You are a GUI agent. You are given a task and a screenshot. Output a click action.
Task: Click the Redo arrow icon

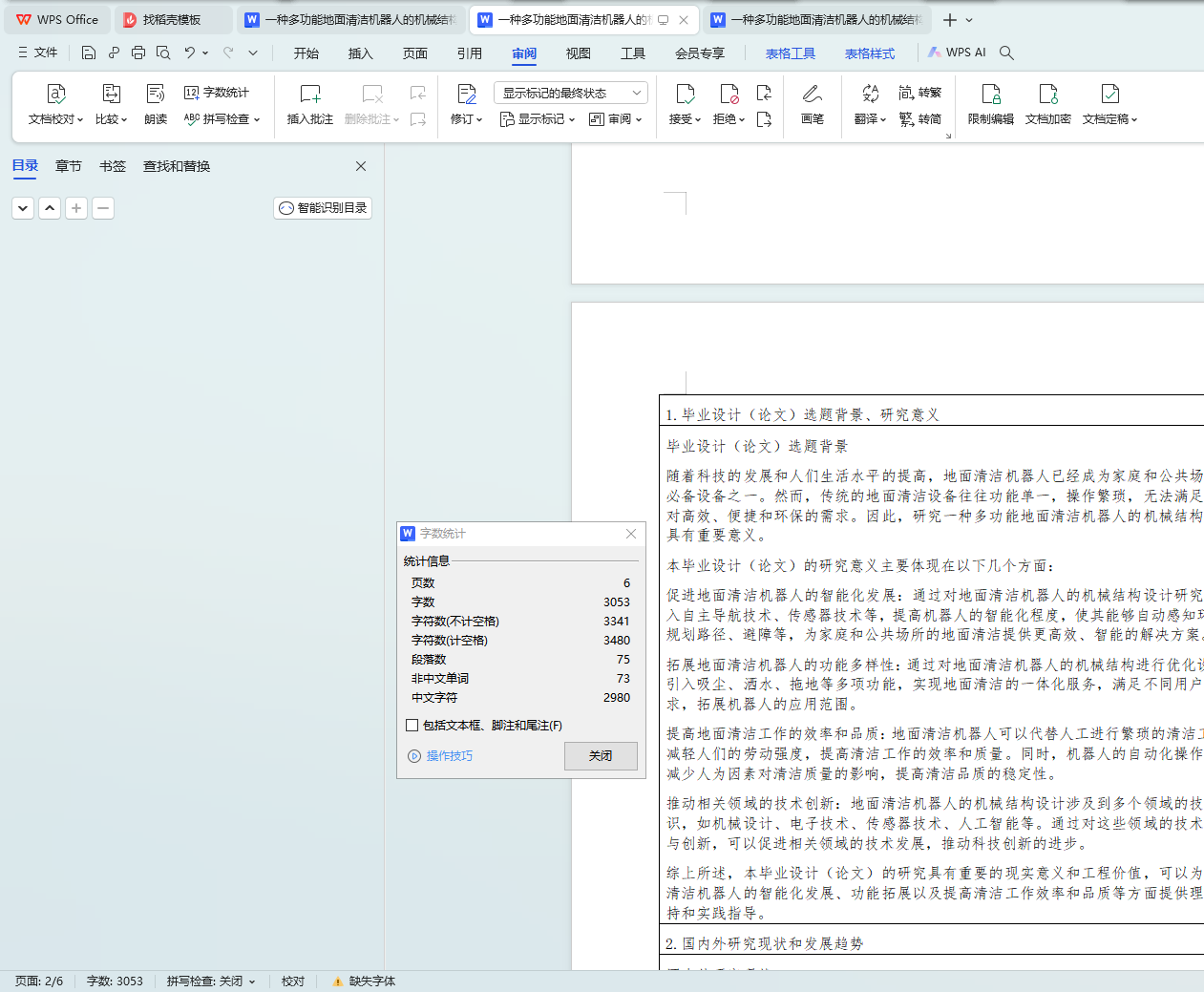pyautogui.click(x=228, y=53)
